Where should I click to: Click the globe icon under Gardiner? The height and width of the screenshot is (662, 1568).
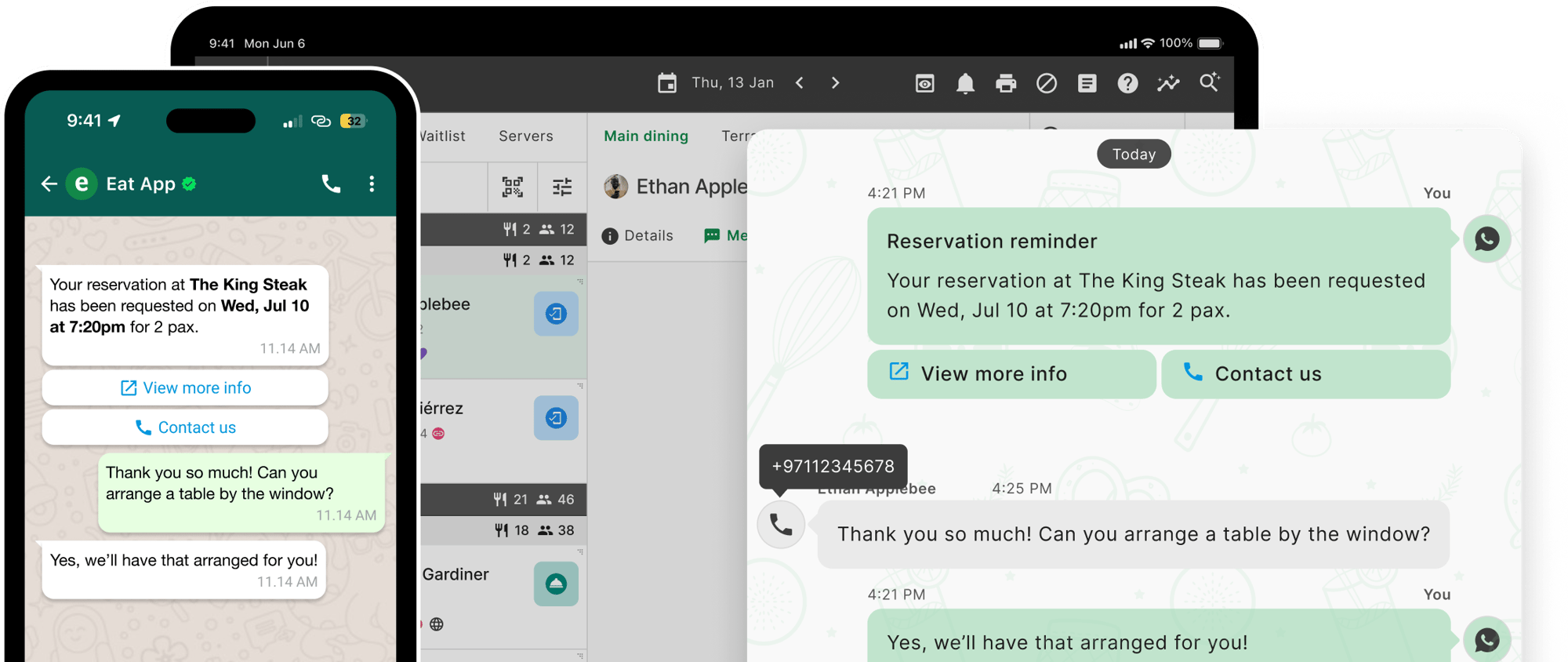(437, 624)
